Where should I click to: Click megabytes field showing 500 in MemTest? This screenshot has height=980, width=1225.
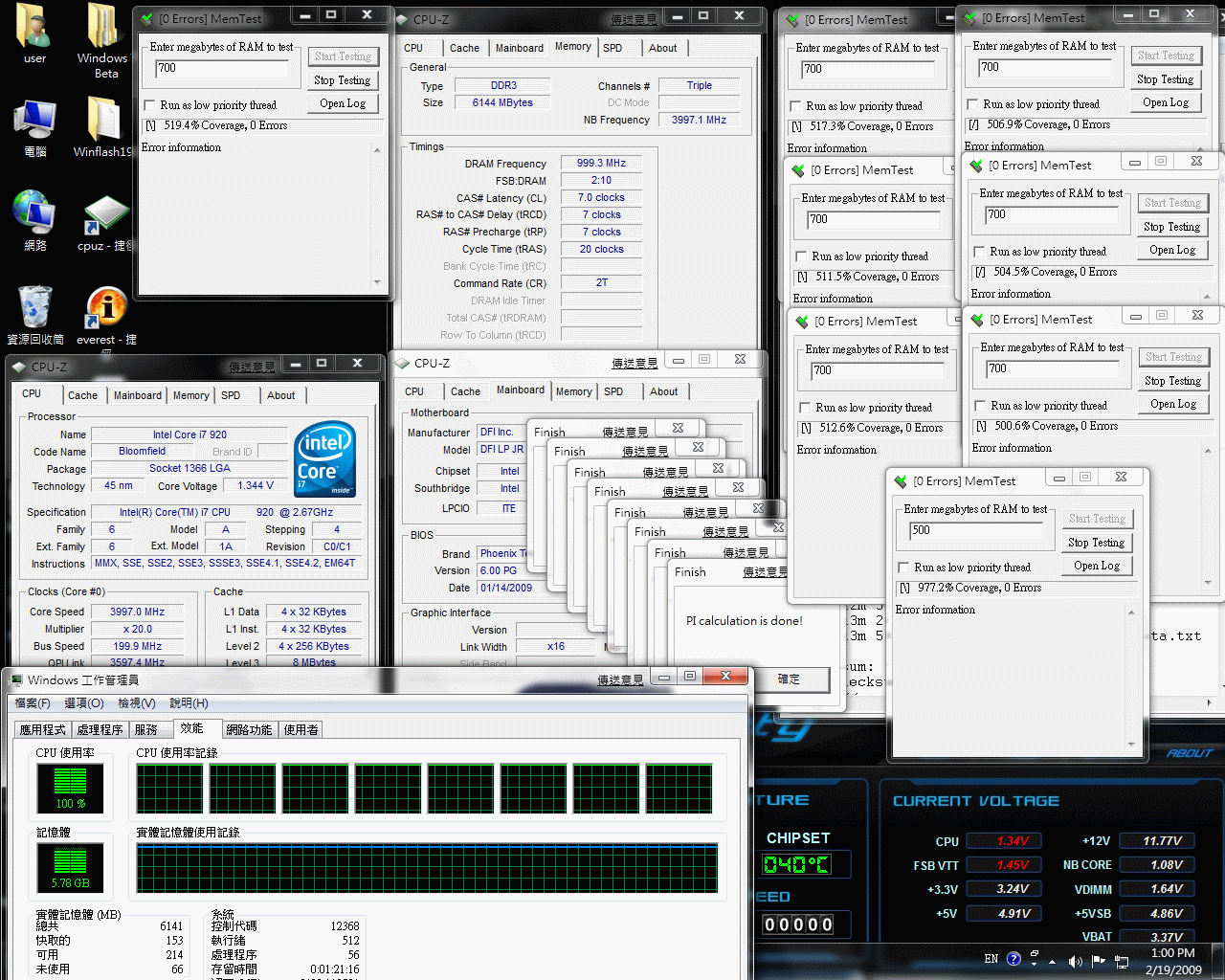pyautogui.click(x=975, y=530)
